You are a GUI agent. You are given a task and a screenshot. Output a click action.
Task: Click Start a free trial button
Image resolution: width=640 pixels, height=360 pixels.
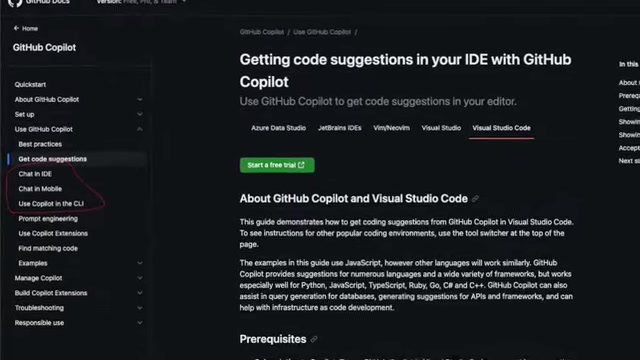(277, 165)
